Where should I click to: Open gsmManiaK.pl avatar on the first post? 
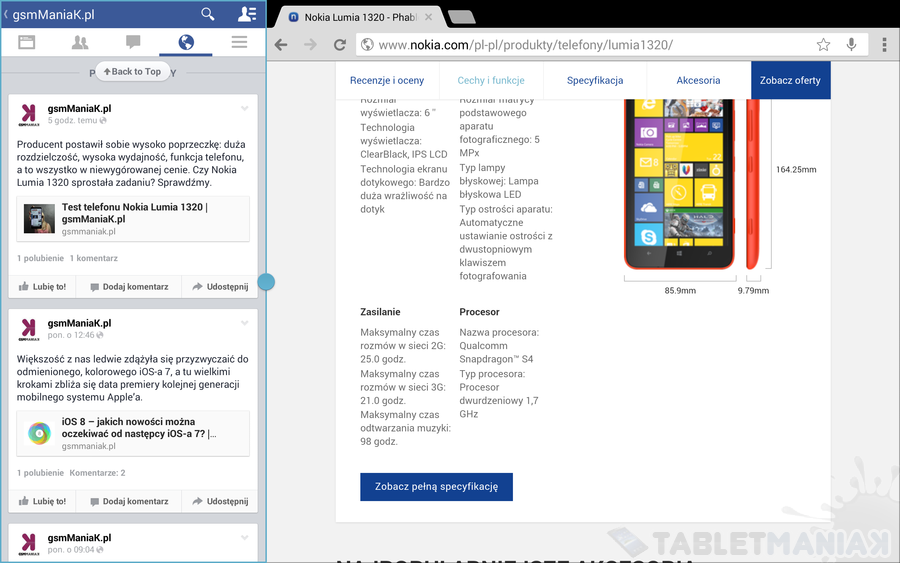tap(29, 114)
